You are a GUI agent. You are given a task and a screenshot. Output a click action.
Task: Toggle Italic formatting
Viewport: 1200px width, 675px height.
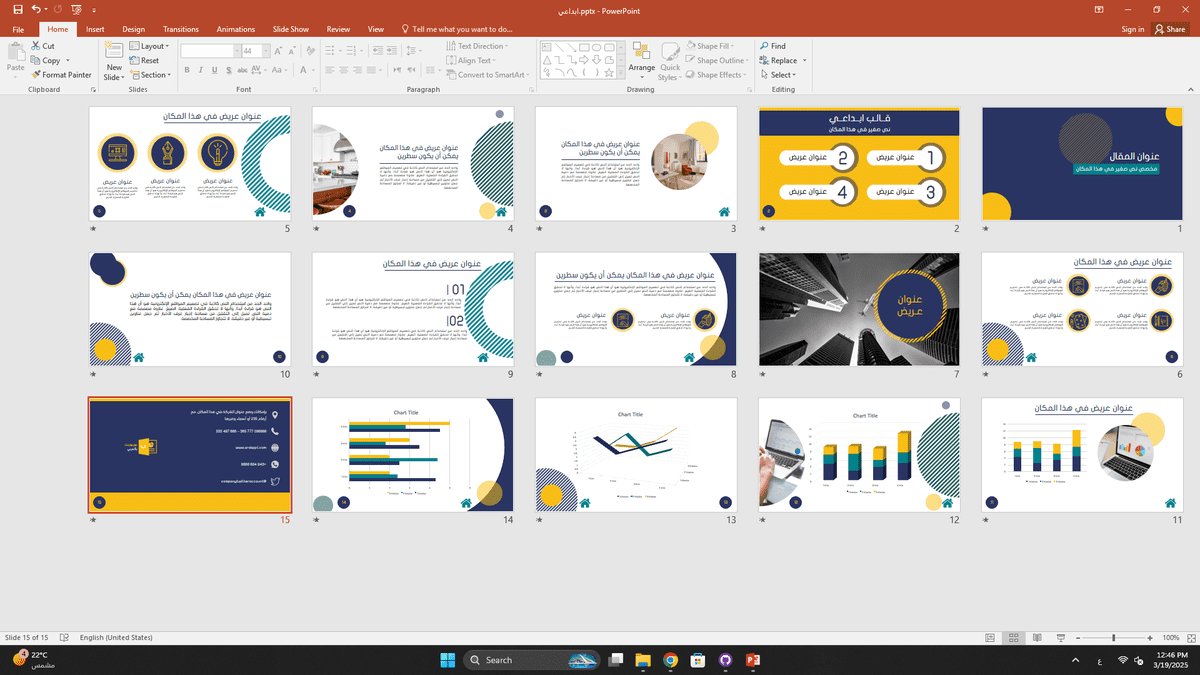pos(199,70)
